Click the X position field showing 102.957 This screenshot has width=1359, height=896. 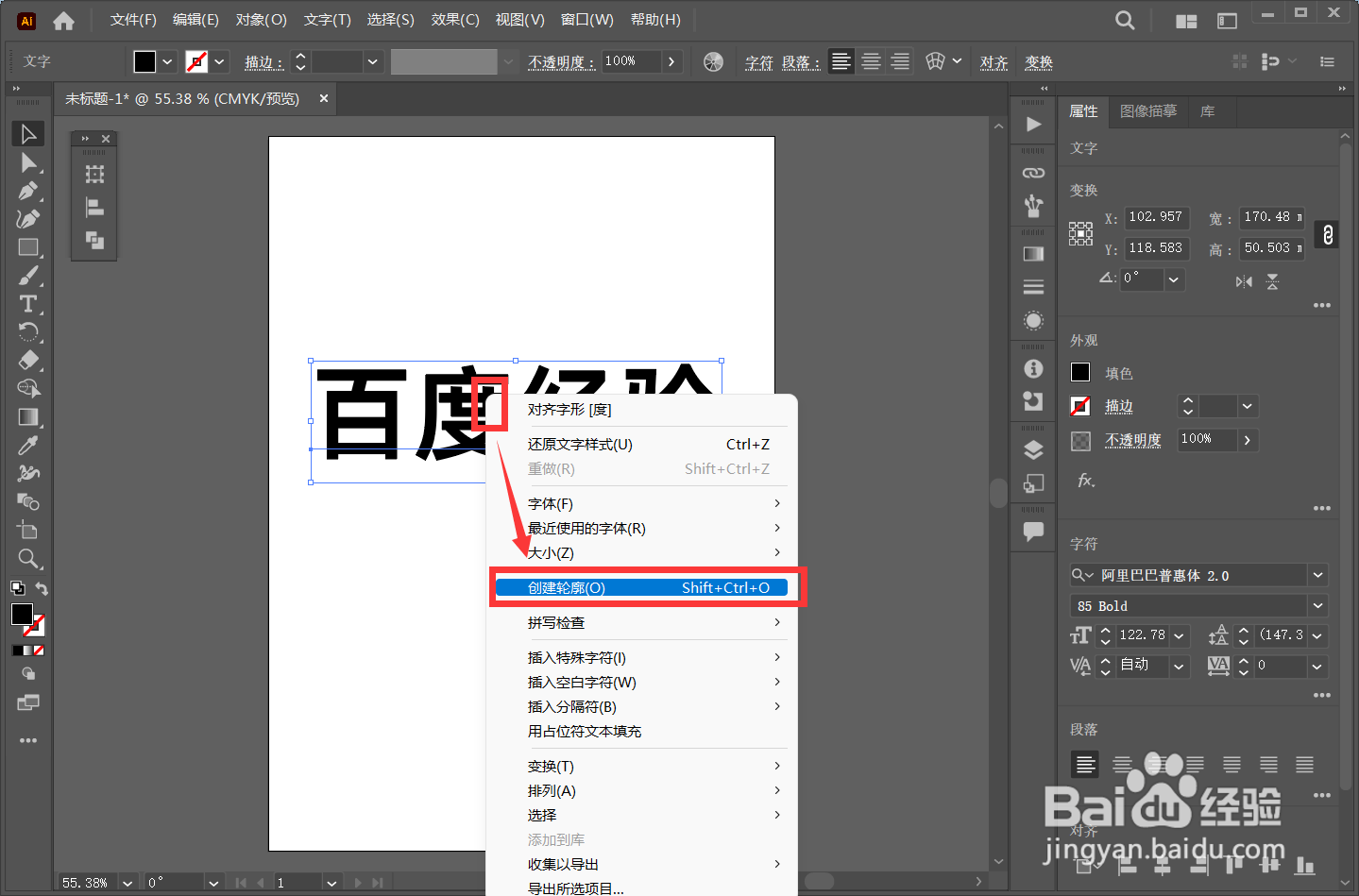tap(1157, 217)
